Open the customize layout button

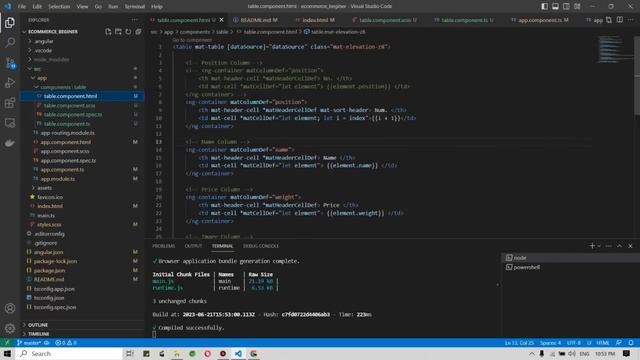click(x=577, y=6)
